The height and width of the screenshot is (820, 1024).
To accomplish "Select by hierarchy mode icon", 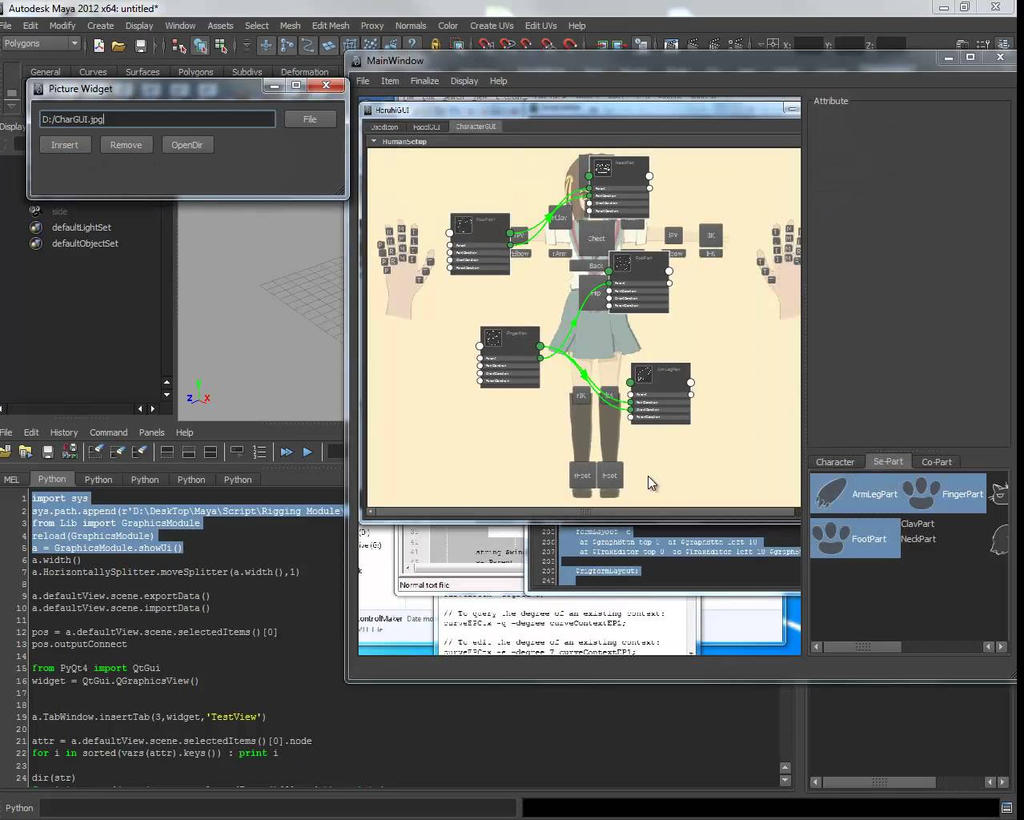I will point(179,45).
